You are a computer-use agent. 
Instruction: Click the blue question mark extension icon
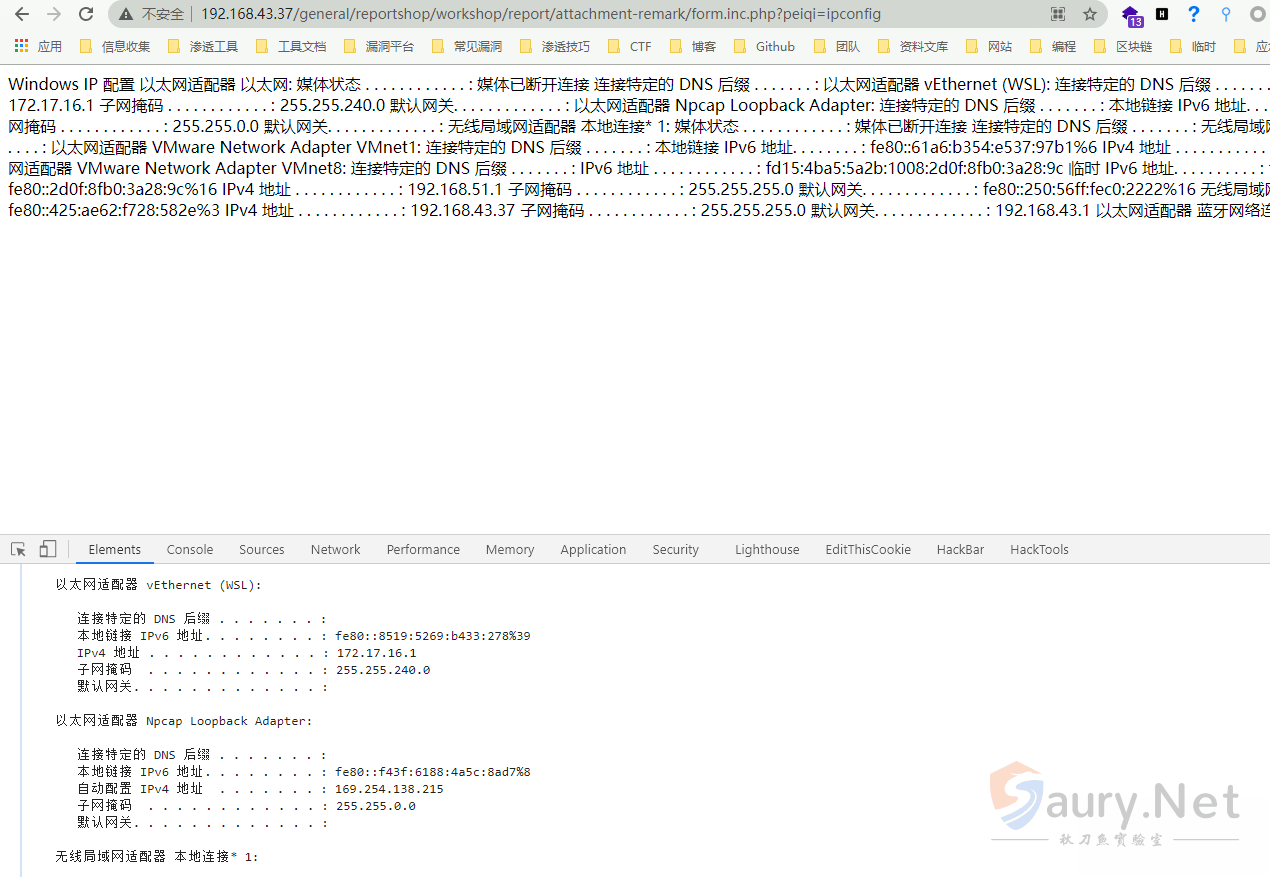click(1194, 14)
